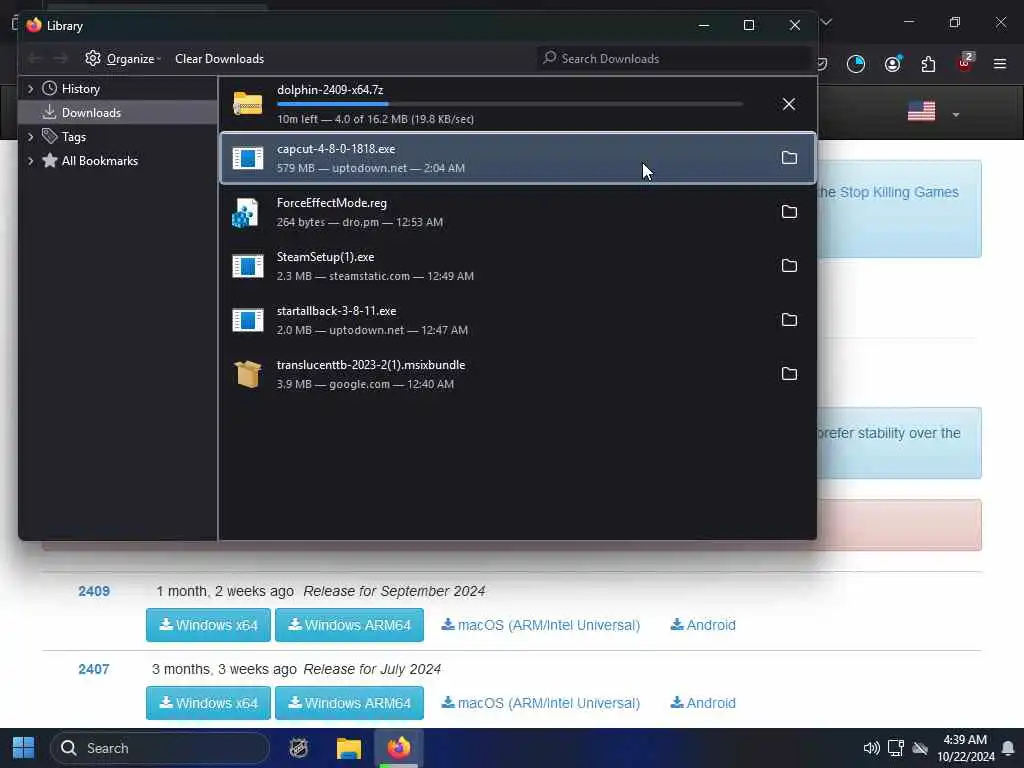Screen dimensions: 1024x768
Task: Open notifications bell in system tray
Action: pyautogui.click(x=1008, y=748)
